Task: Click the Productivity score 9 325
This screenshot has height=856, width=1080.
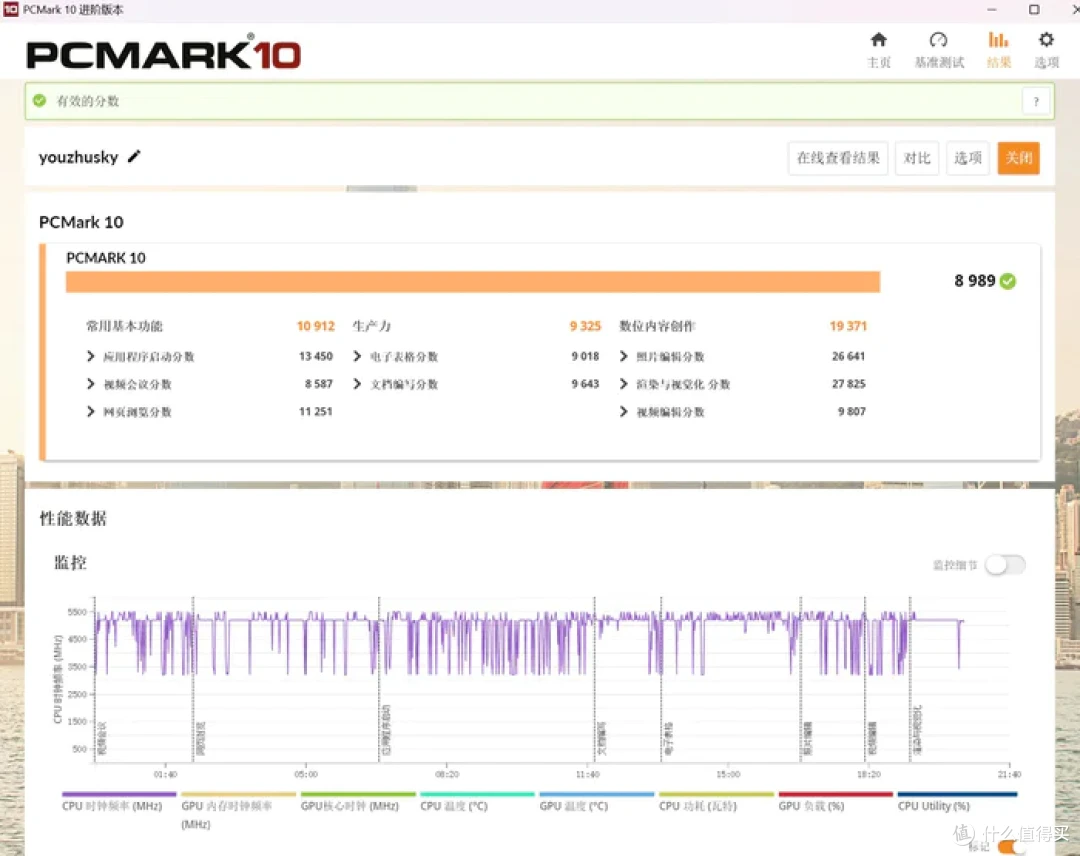Action: coord(585,326)
